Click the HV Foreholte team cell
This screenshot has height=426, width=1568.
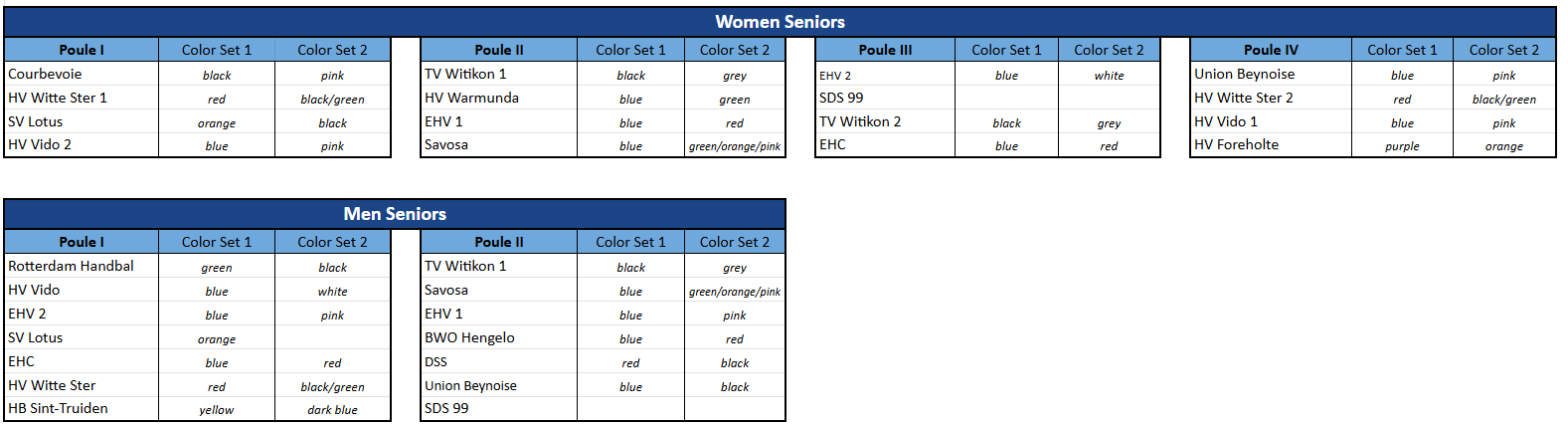click(x=1270, y=145)
